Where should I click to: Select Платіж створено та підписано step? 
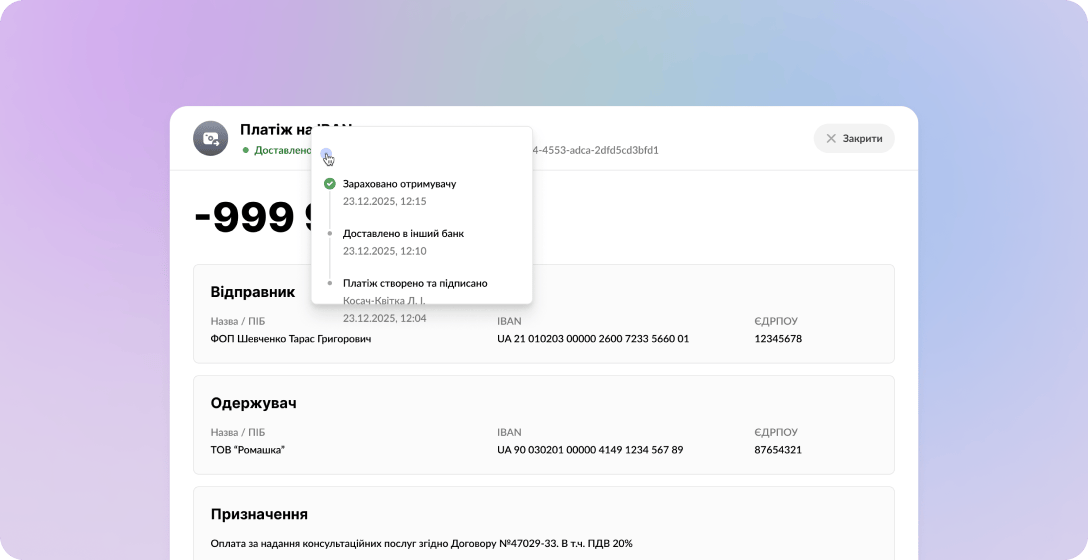415,283
